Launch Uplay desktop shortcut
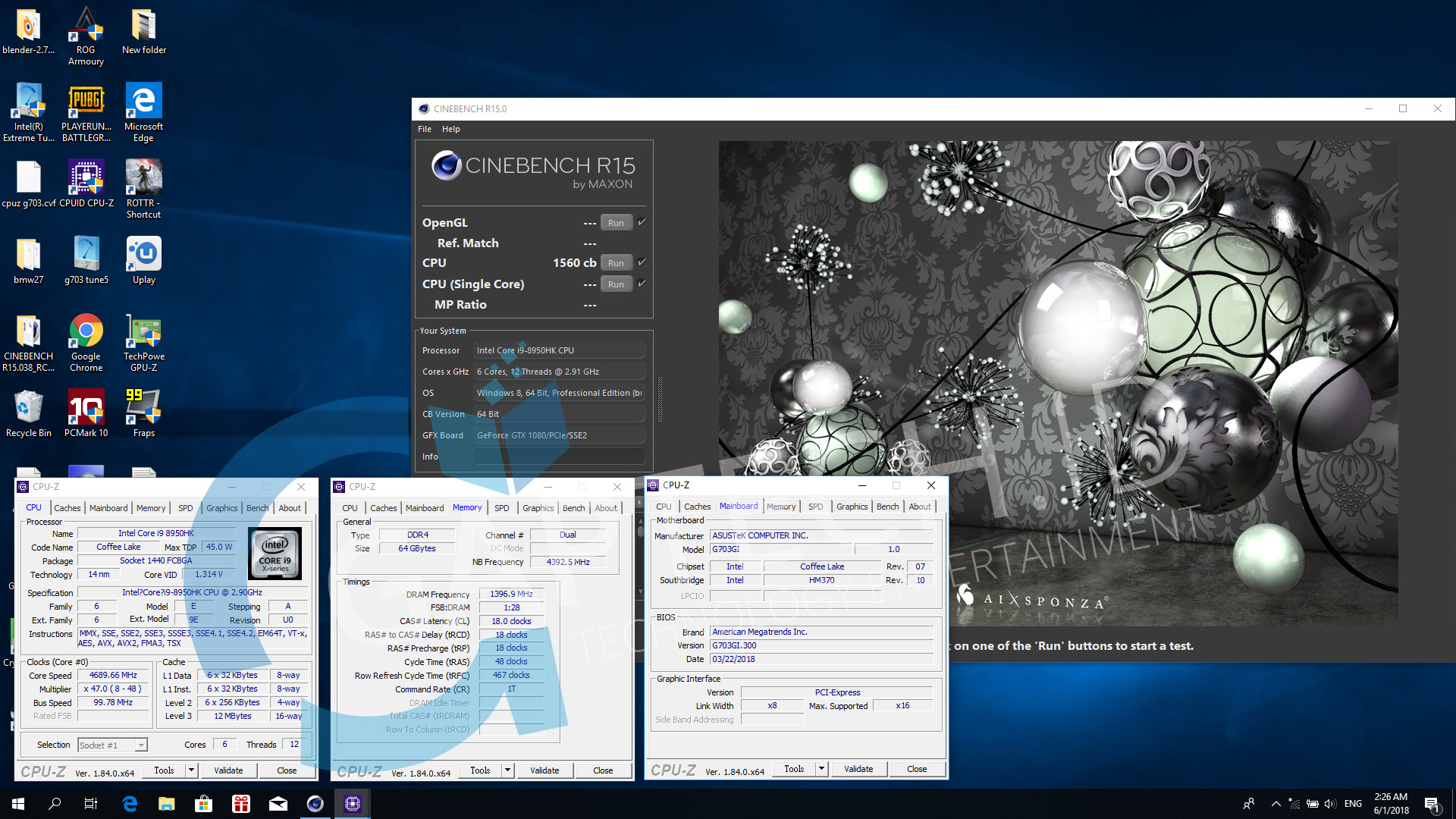Screen dimensions: 1456x819 point(143,262)
